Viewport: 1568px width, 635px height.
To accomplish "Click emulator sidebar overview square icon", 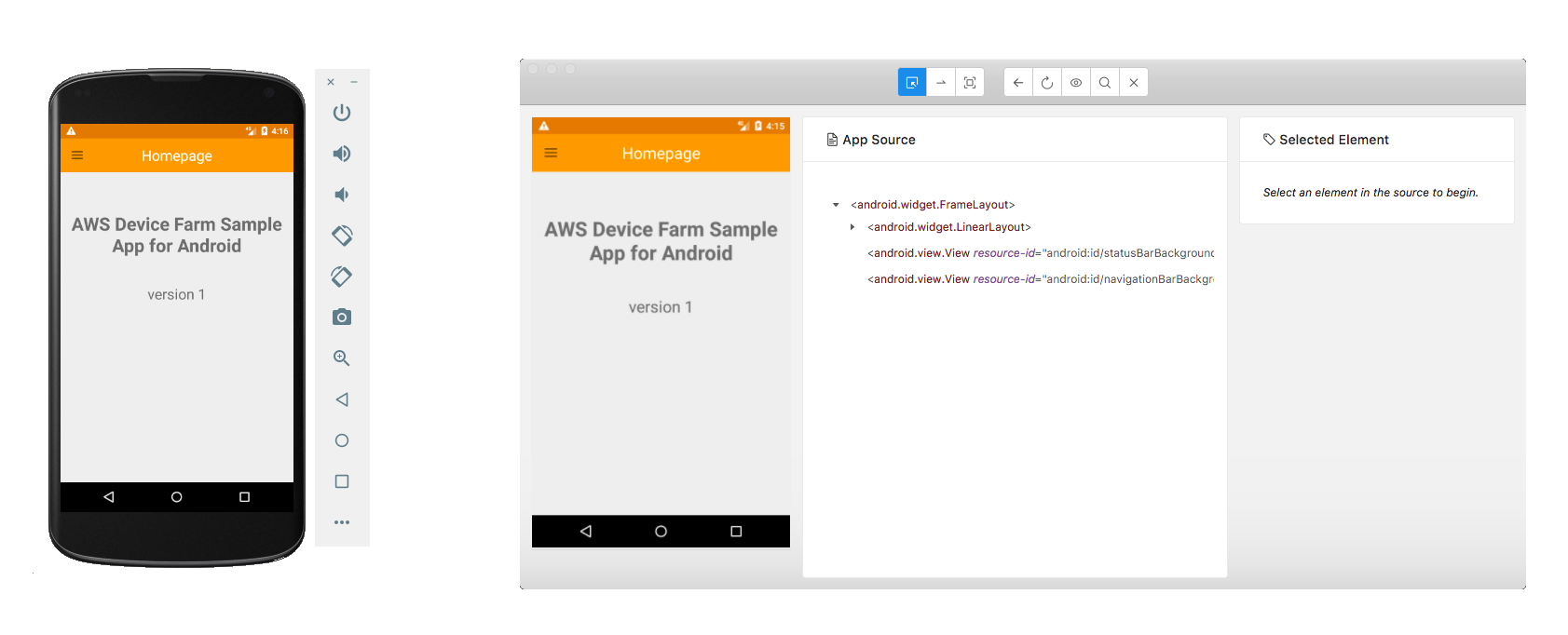I will [x=342, y=481].
